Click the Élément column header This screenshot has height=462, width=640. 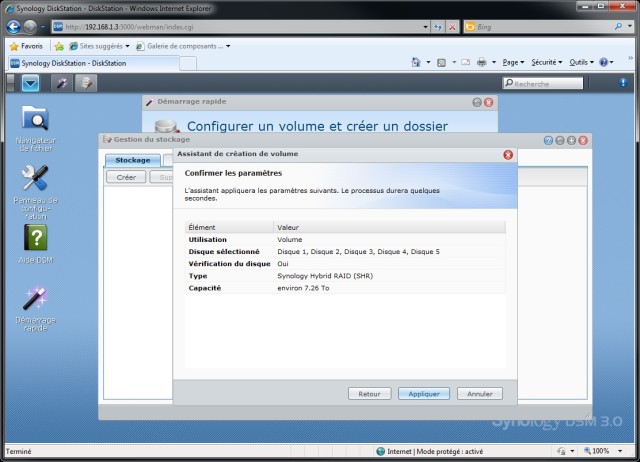tap(229, 227)
